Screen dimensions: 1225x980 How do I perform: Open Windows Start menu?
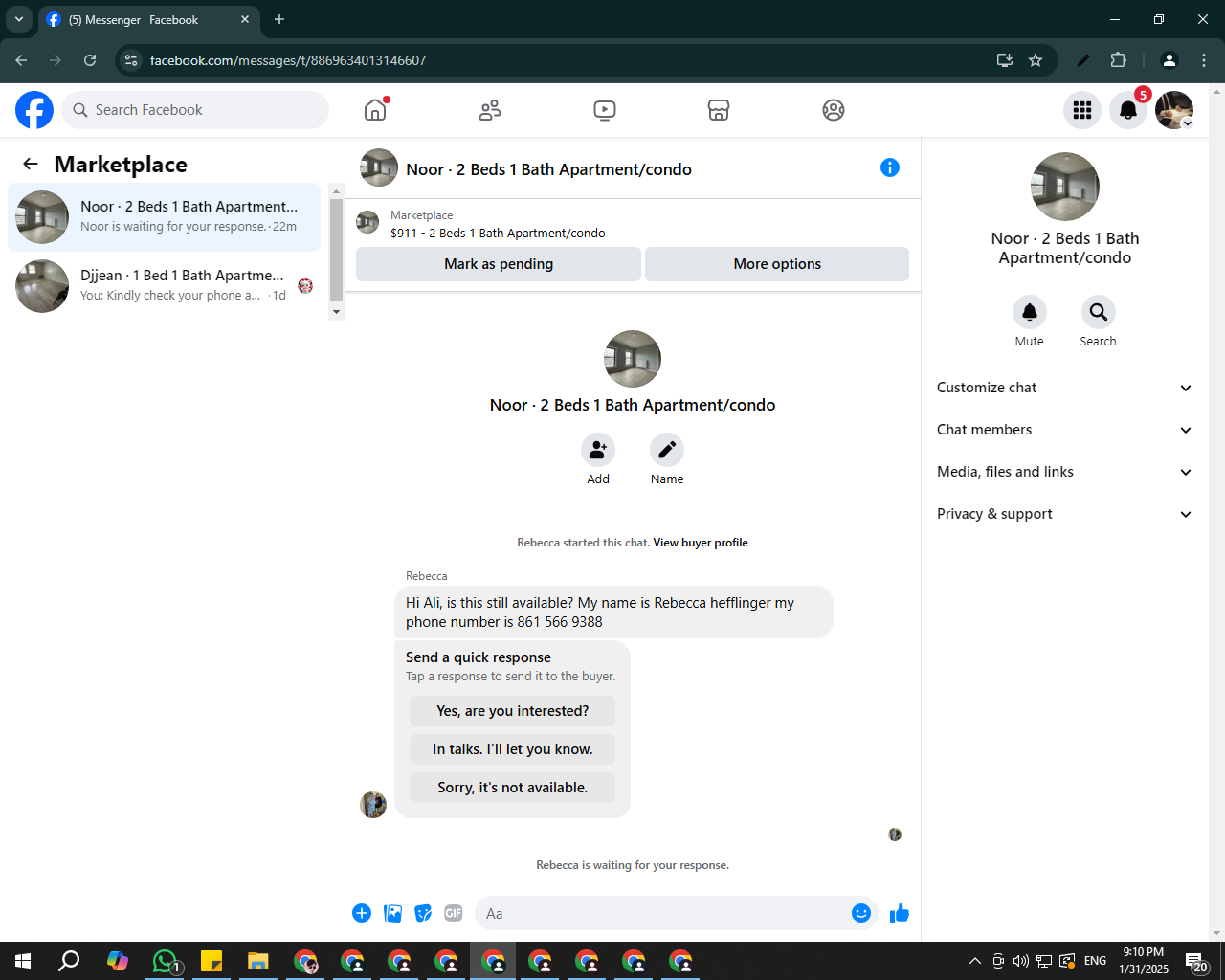(x=23, y=961)
